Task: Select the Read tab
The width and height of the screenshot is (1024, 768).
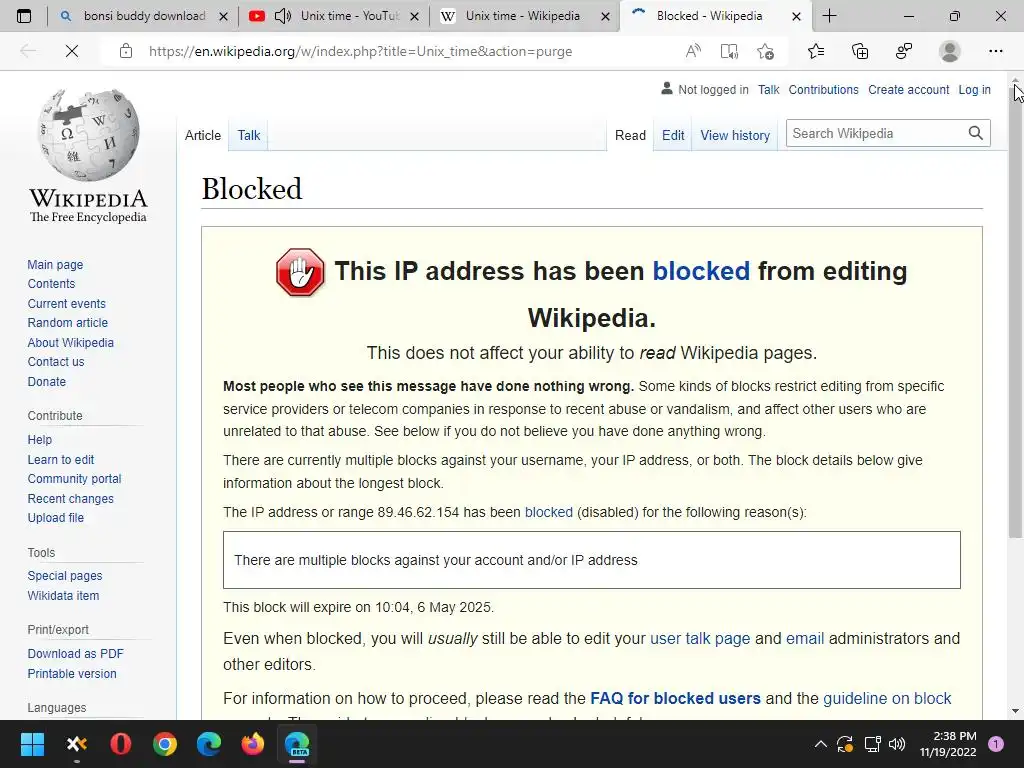Action: (x=630, y=135)
